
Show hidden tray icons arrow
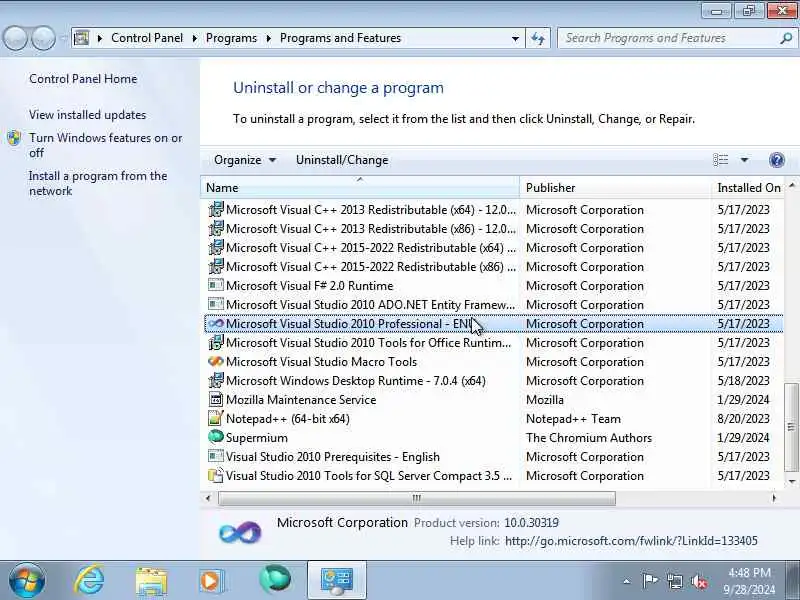click(x=627, y=581)
